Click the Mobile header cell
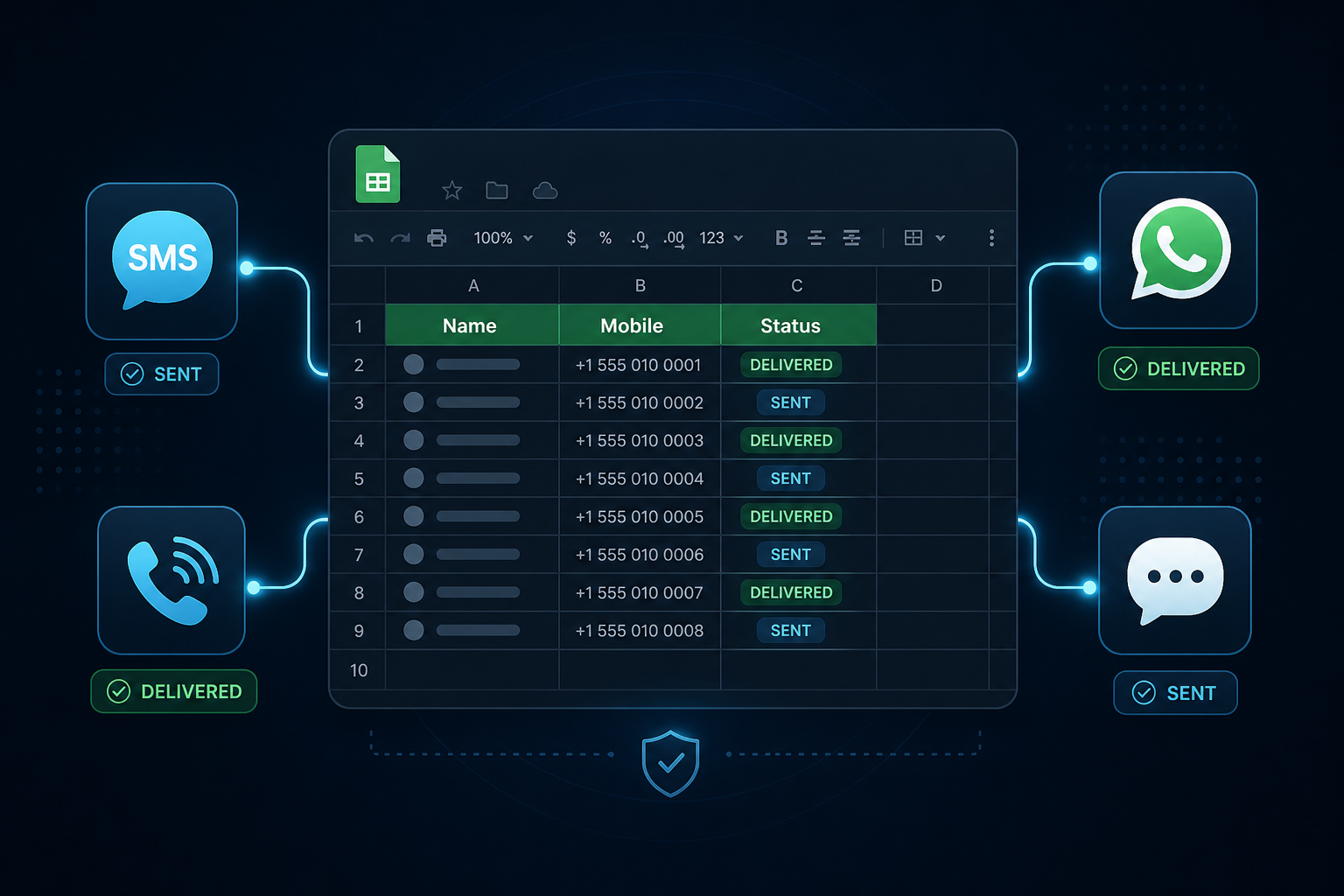This screenshot has height=896, width=1344. pos(640,325)
